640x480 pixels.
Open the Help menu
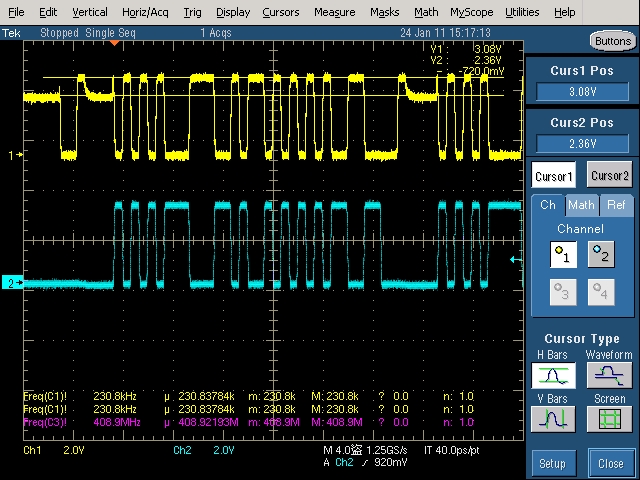tap(564, 12)
